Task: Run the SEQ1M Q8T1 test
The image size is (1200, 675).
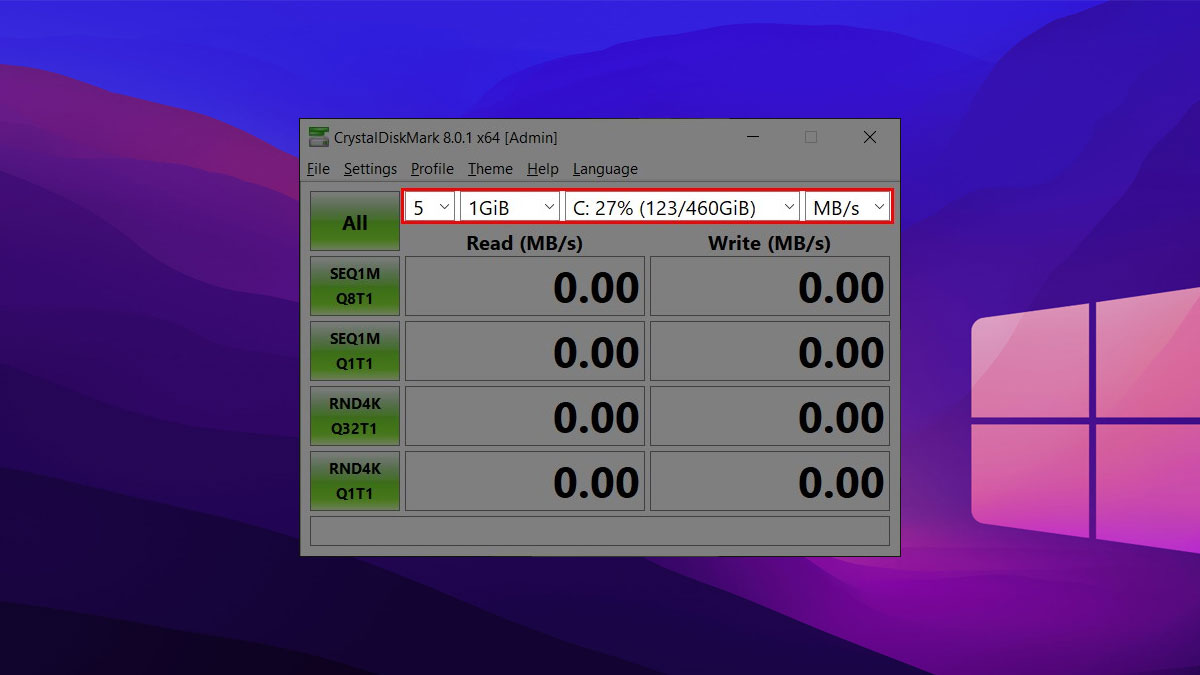Action: point(355,286)
